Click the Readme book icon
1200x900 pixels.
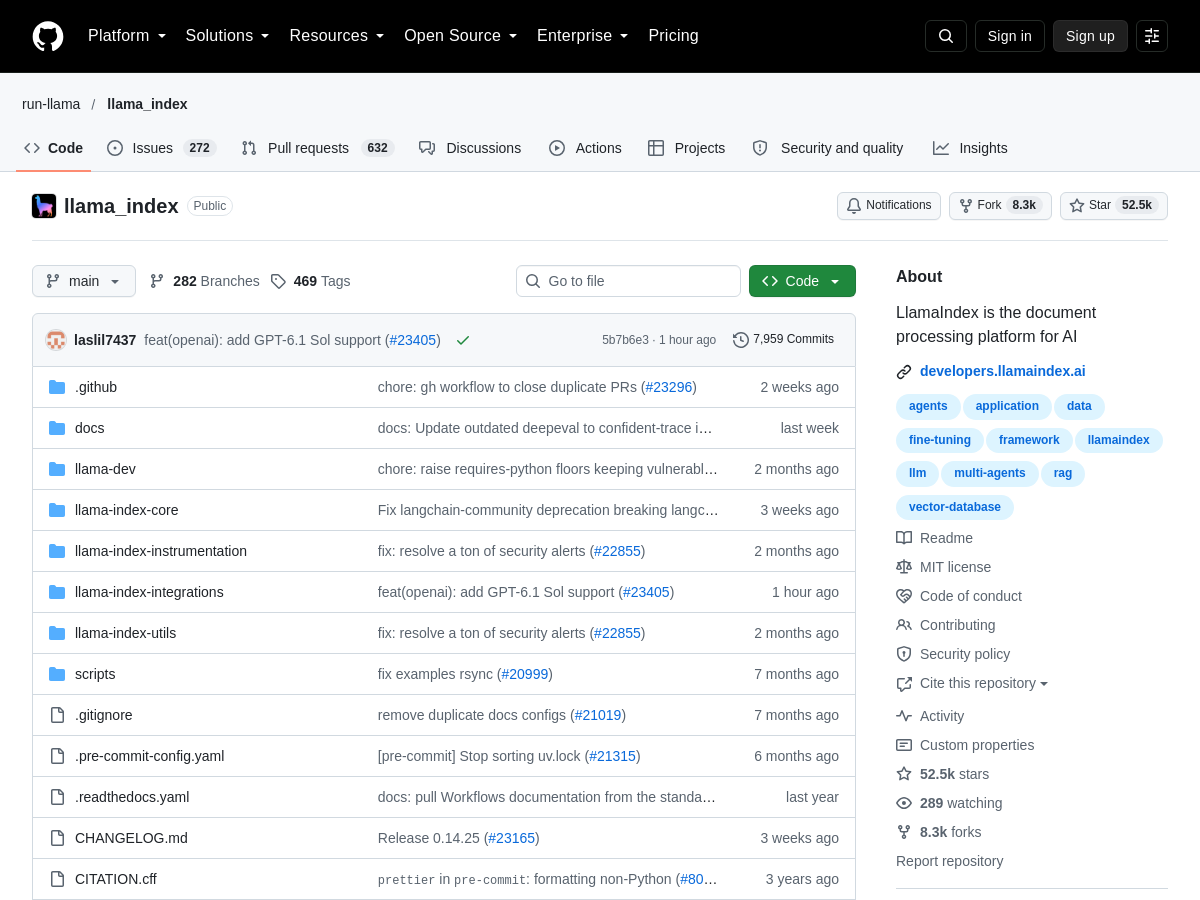pyautogui.click(x=904, y=538)
